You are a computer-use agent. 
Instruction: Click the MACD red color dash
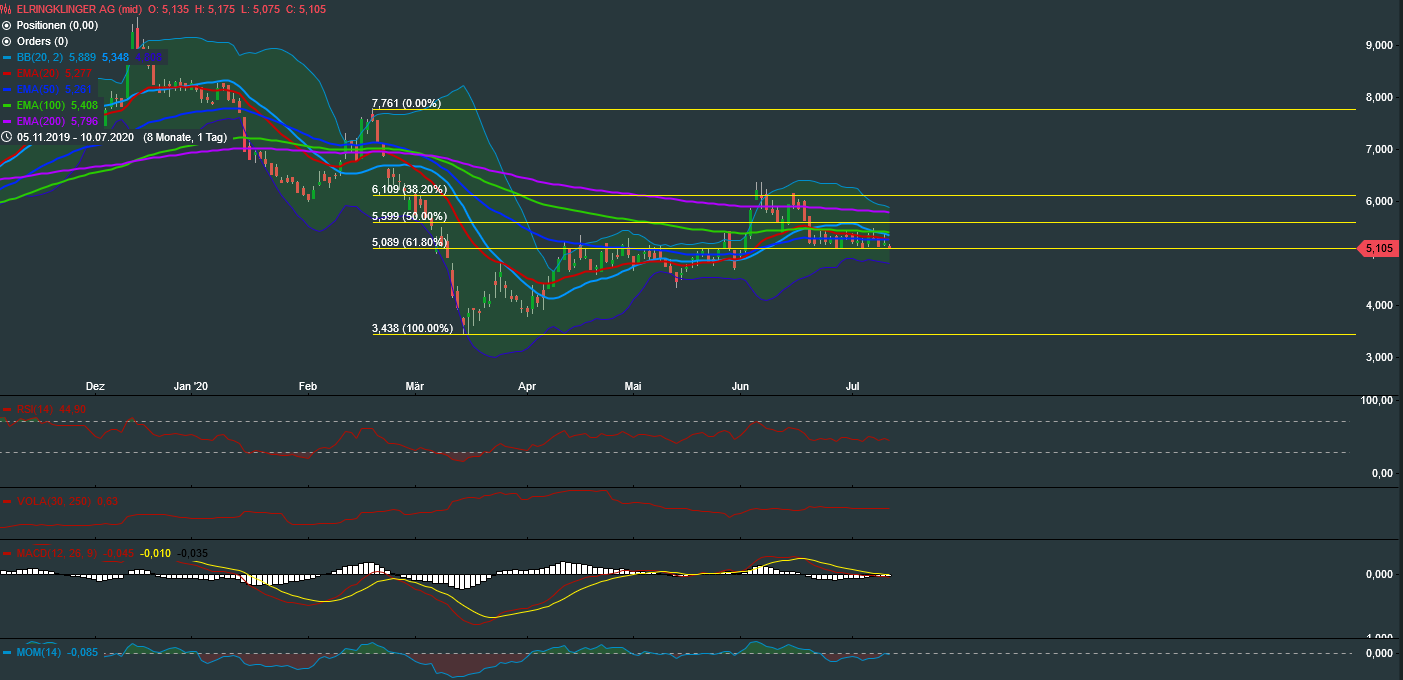[7, 553]
